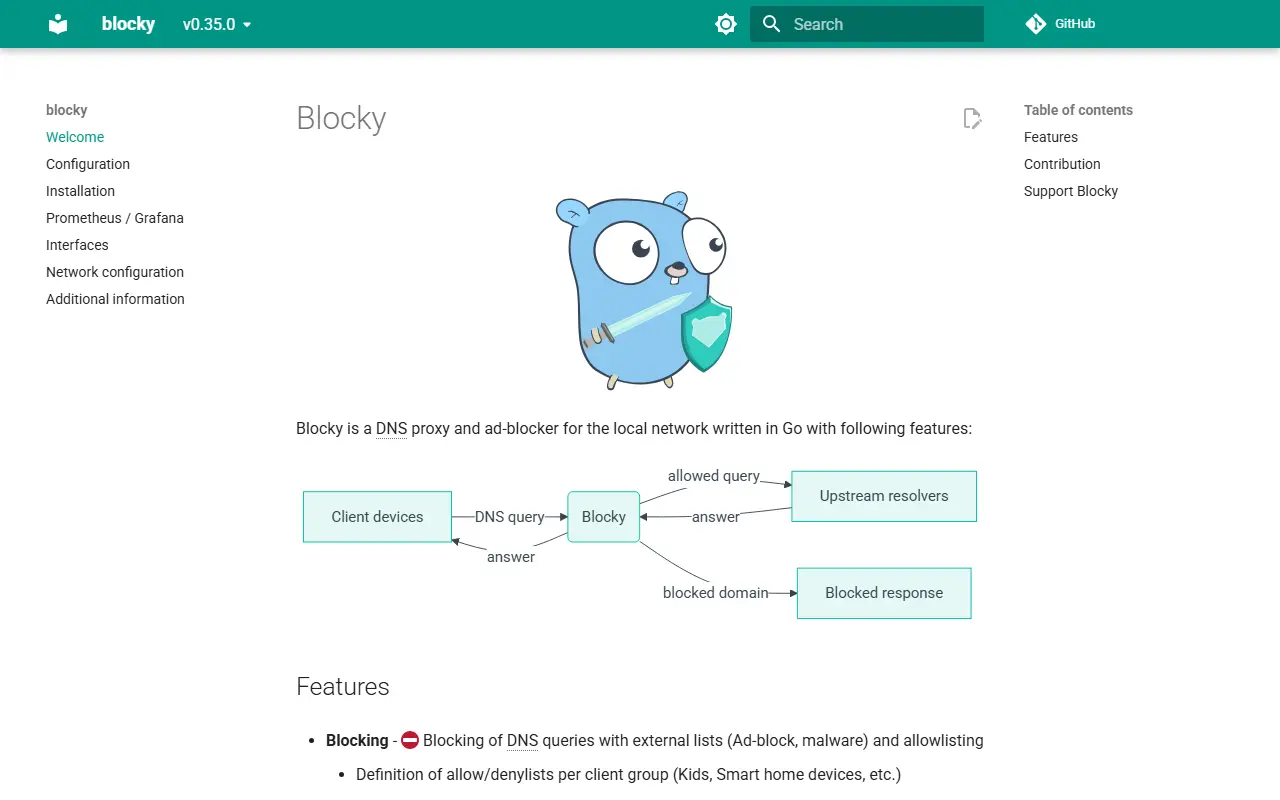Go to Configuration page
Screen dimensions: 1280x800
88,164
